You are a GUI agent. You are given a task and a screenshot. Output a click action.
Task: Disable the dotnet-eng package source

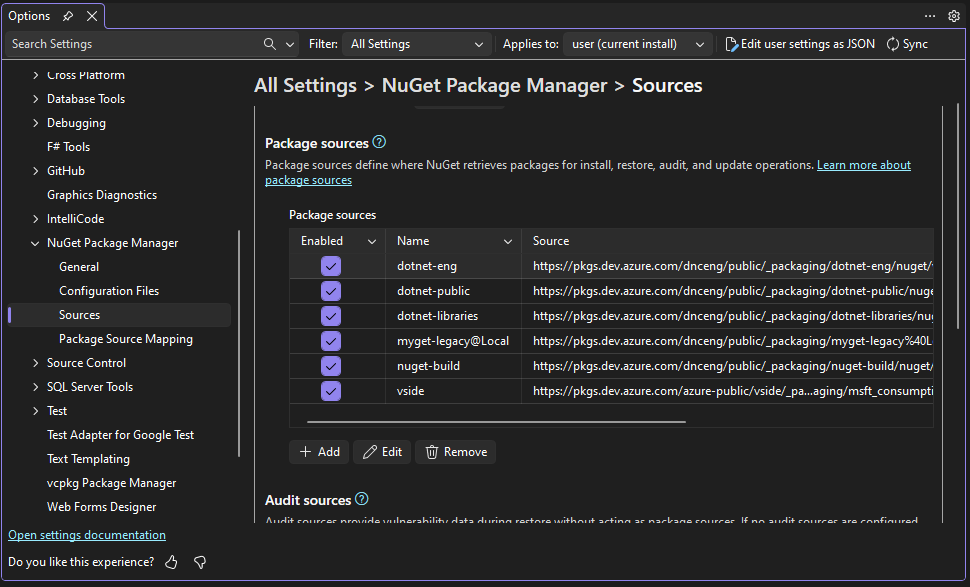[x=330, y=266]
